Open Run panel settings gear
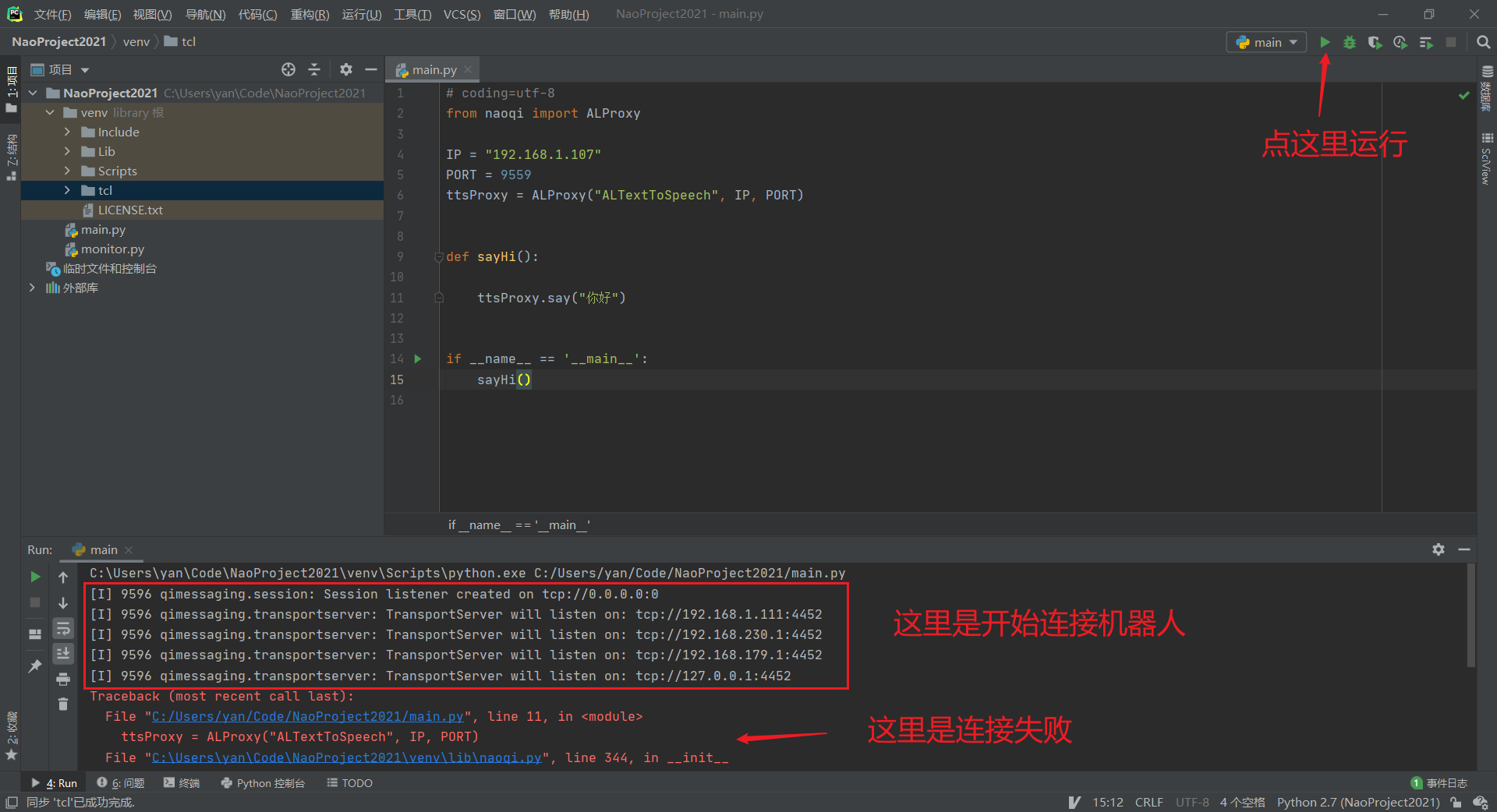The image size is (1497, 812). point(1439,549)
